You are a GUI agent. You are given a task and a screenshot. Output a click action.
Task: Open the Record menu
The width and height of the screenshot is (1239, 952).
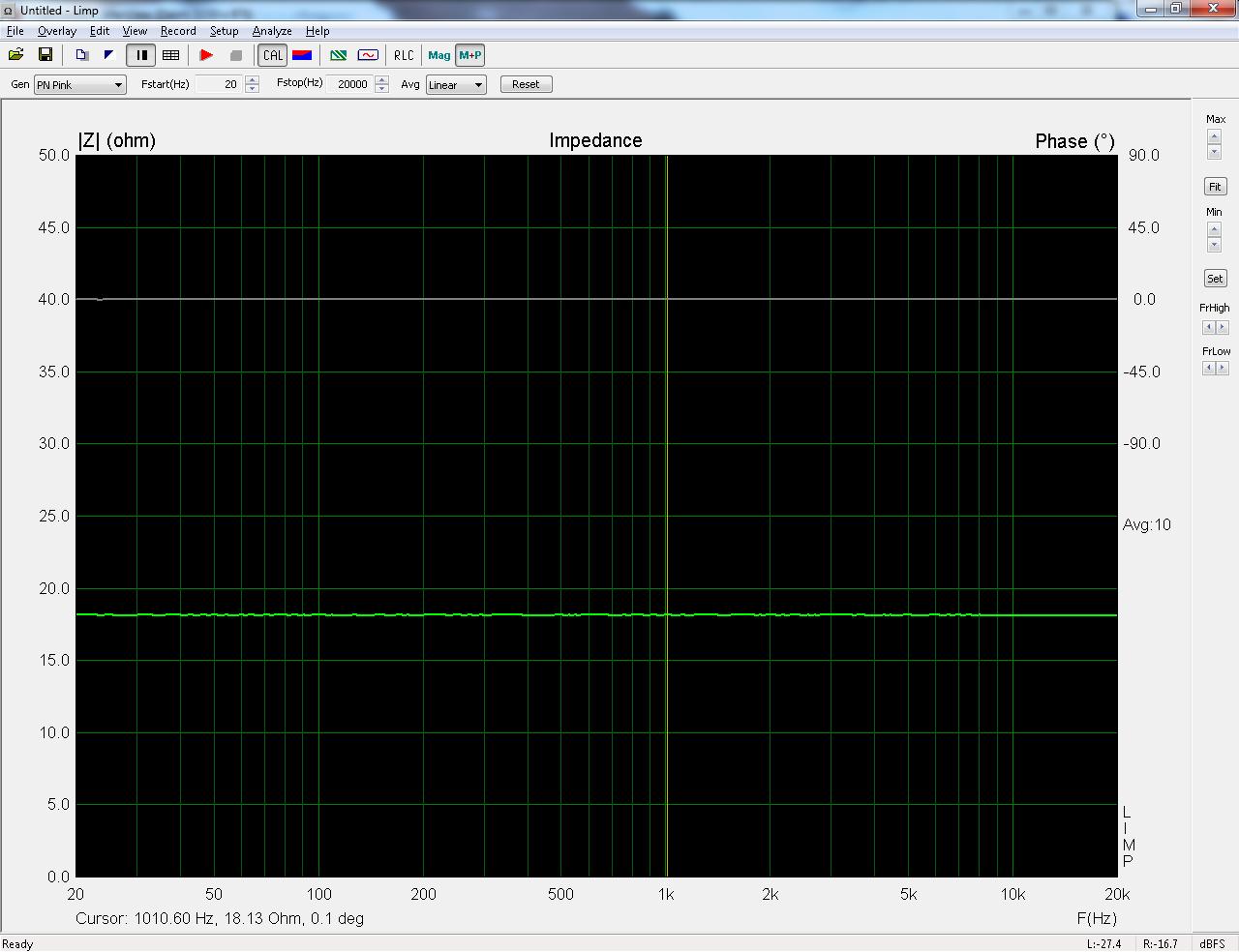pyautogui.click(x=178, y=31)
